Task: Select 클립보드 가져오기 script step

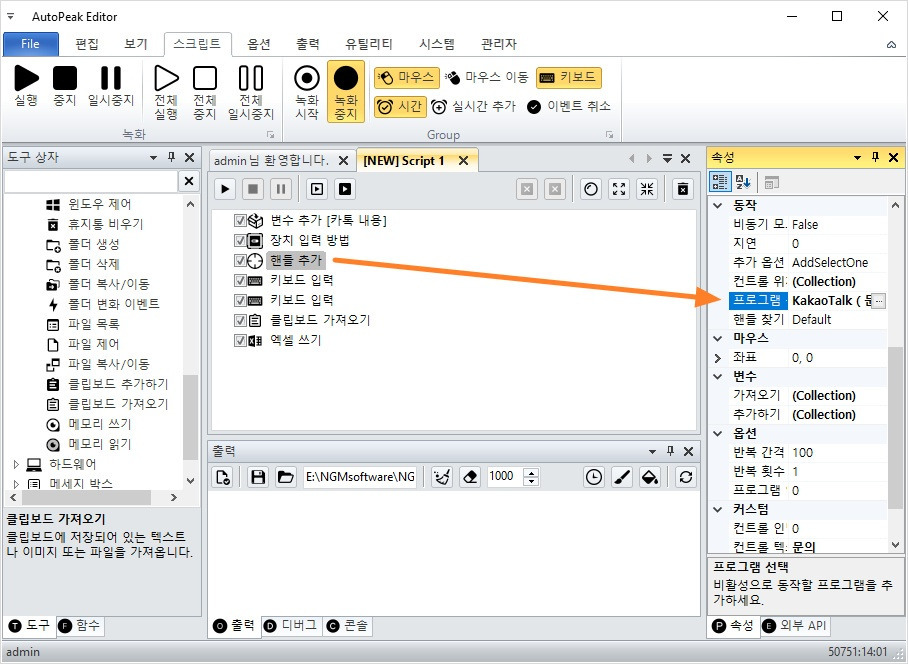Action: [320, 320]
